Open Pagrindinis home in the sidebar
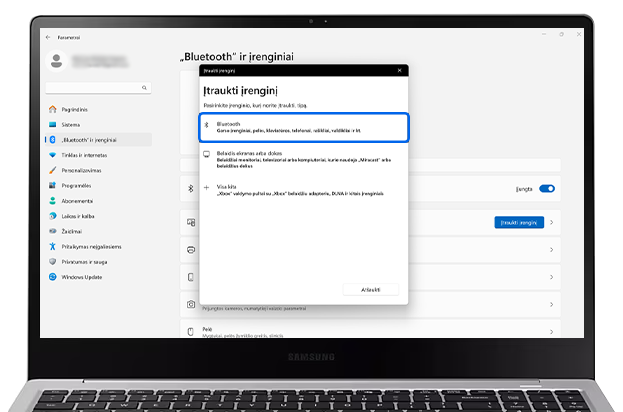Image resolution: width=623 pixels, height=412 pixels. pyautogui.click(x=74, y=109)
